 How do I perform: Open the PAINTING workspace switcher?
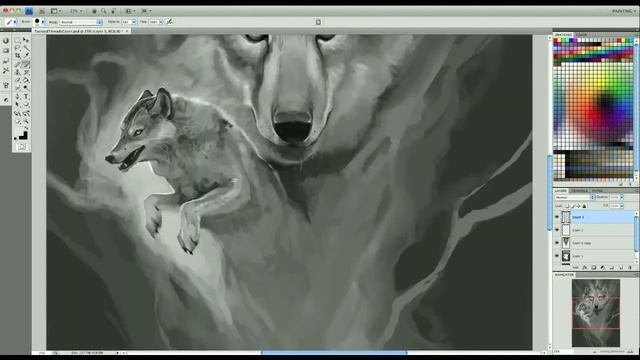tap(624, 11)
